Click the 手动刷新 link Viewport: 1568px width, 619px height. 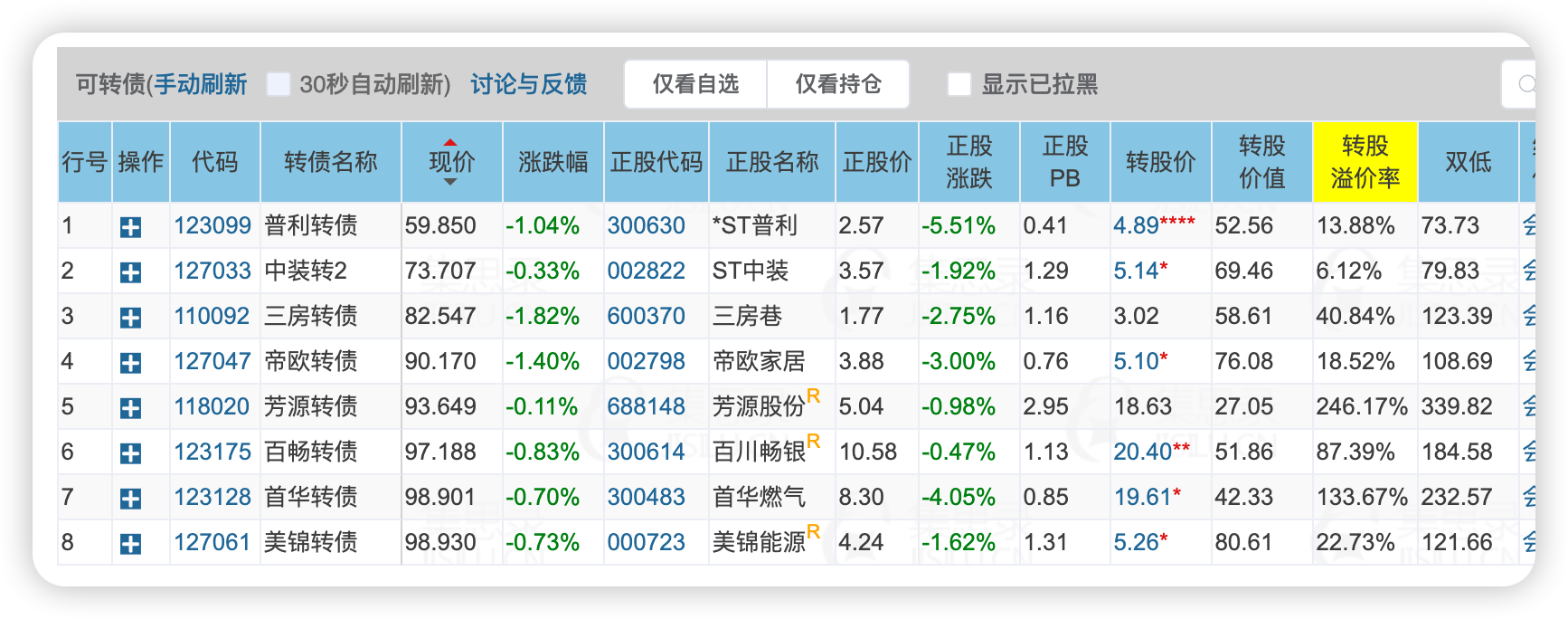coord(201,84)
